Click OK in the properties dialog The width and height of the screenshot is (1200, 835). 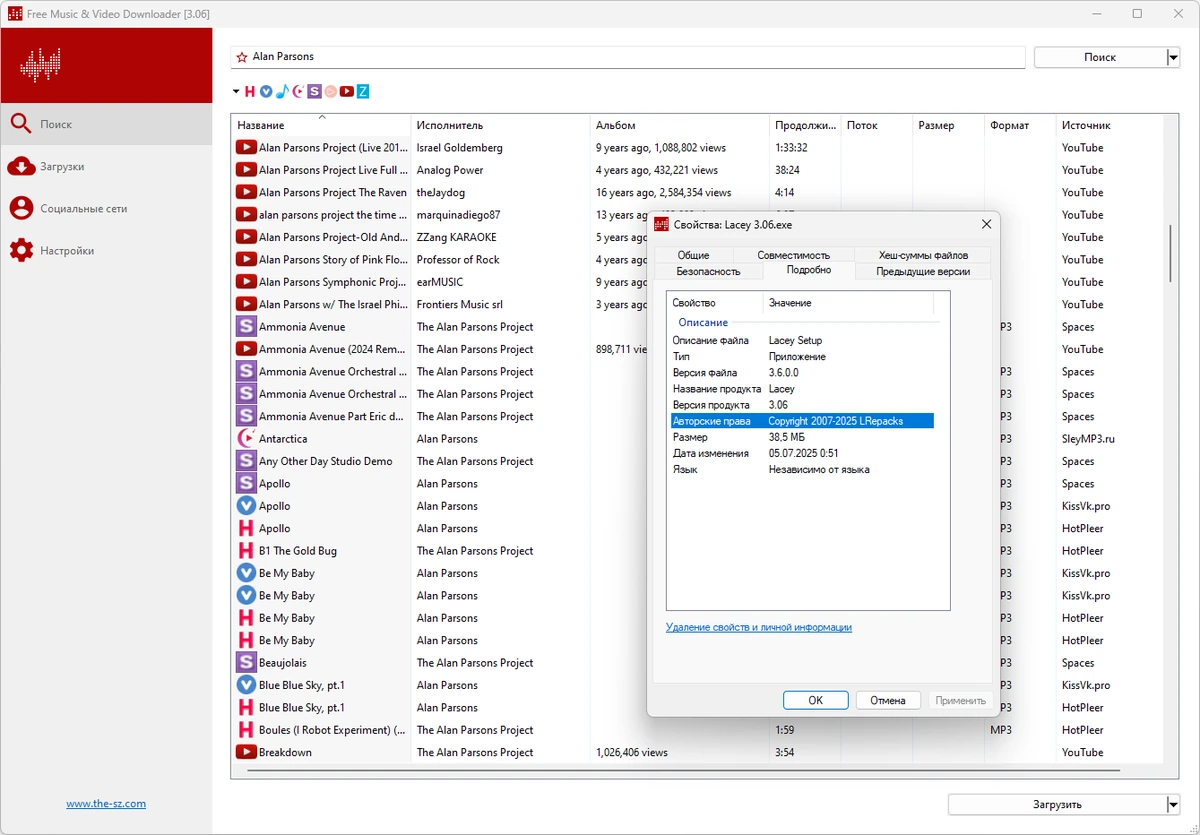point(815,700)
